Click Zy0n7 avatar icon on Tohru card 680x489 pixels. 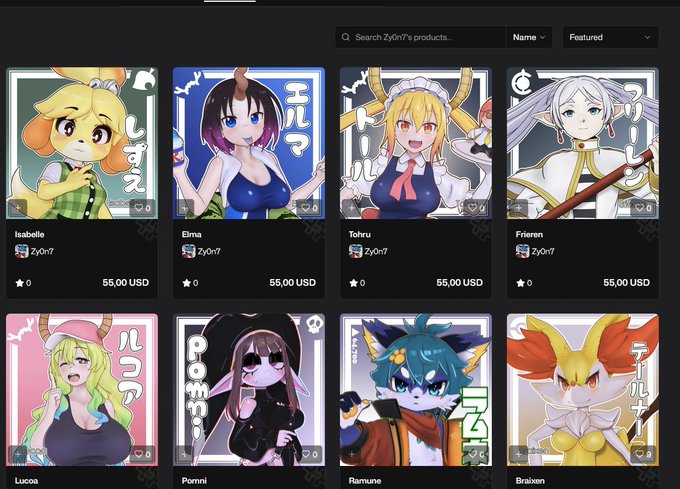click(x=356, y=251)
